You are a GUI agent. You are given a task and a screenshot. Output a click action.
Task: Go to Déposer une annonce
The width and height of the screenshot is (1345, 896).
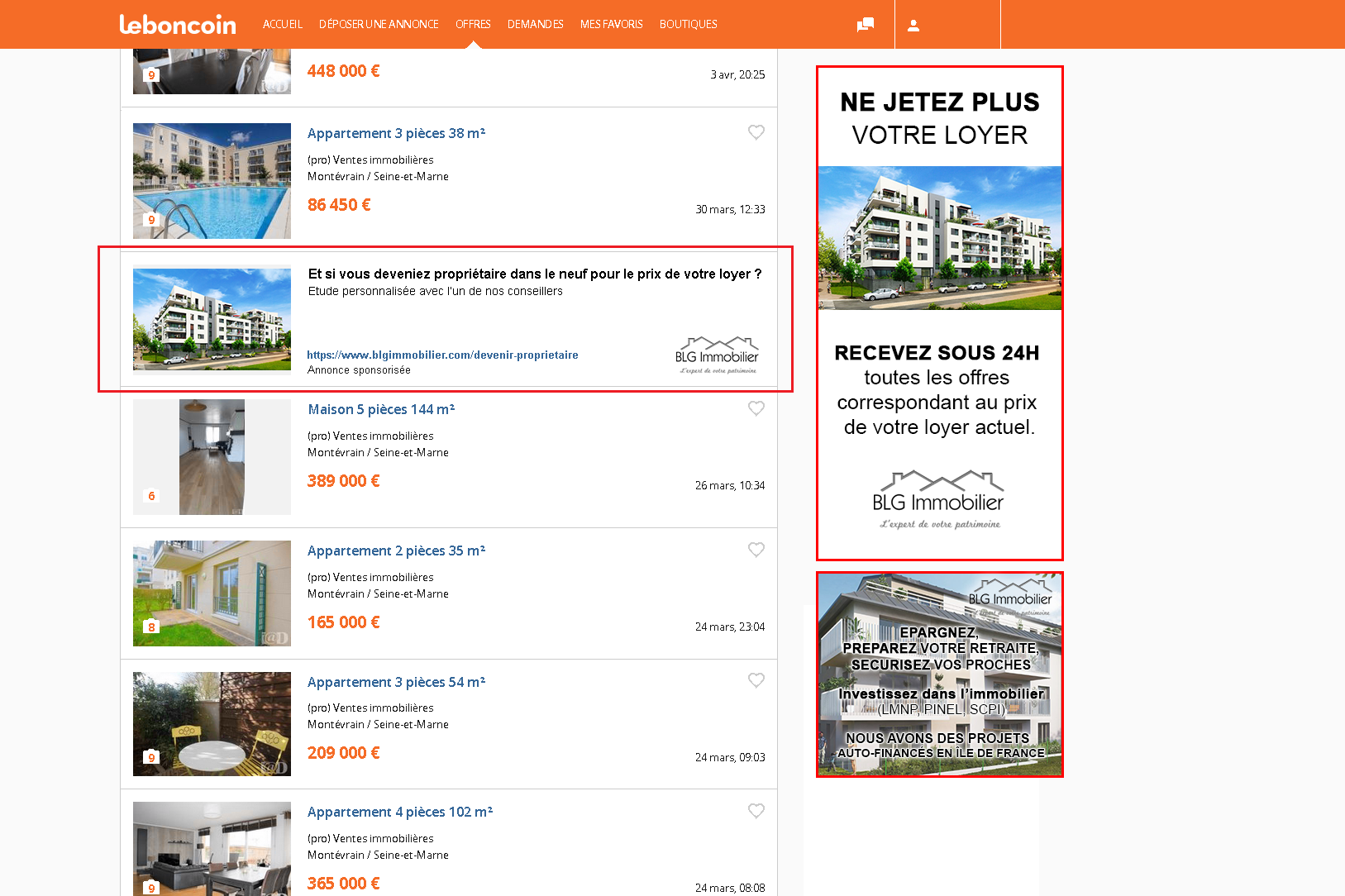coord(379,25)
